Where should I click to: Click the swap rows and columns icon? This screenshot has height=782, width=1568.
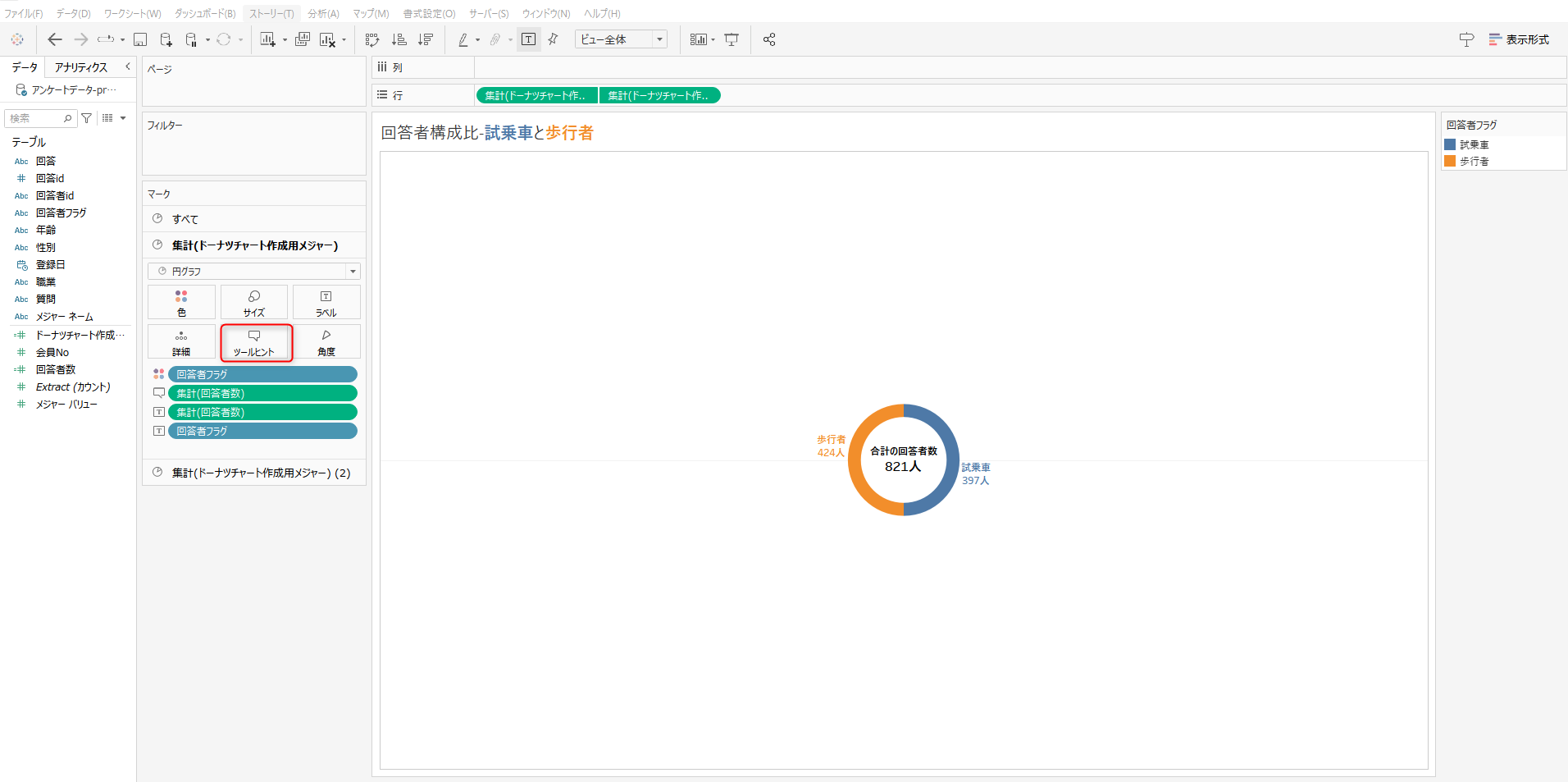coord(372,39)
